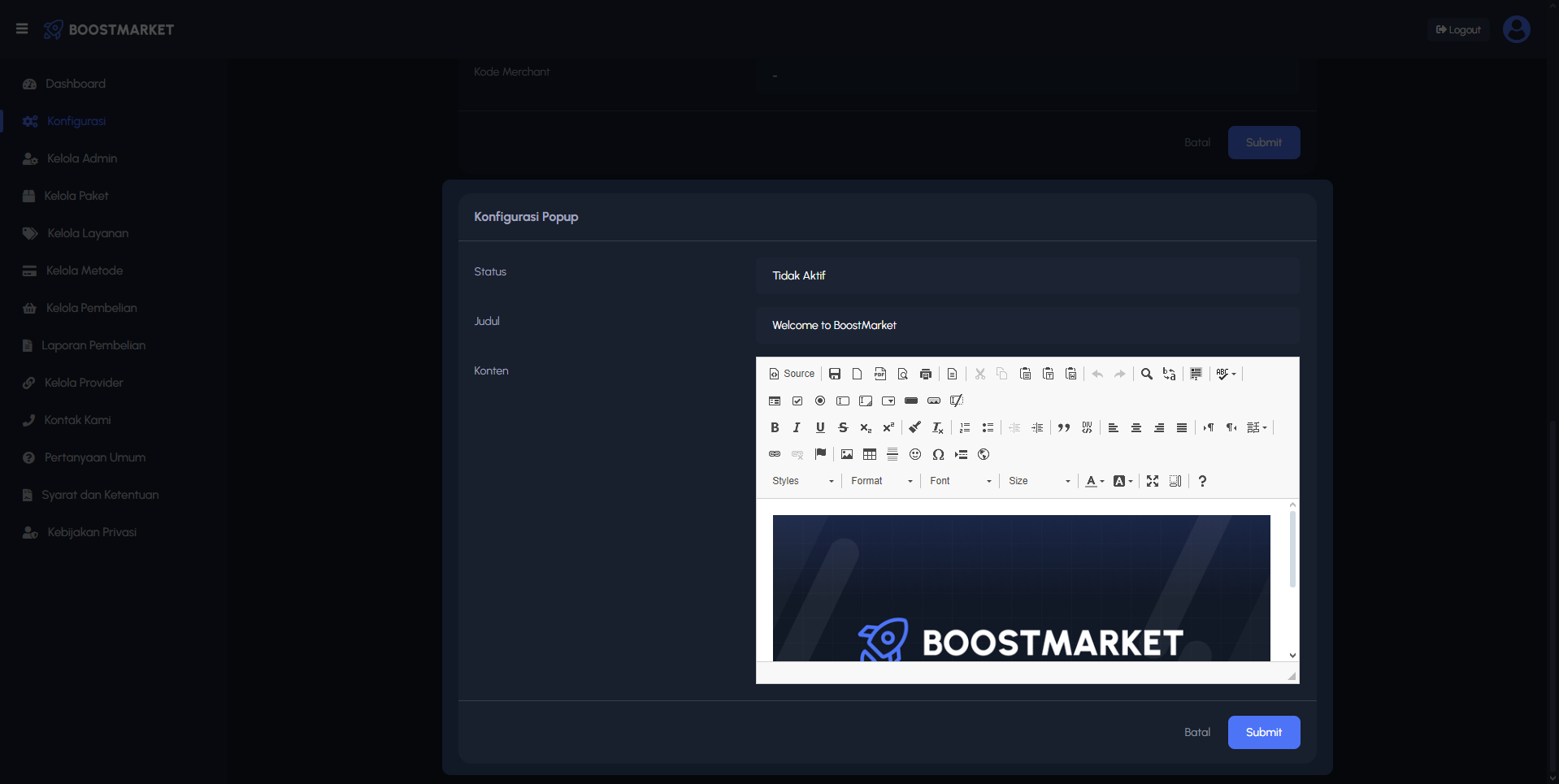Open the editor help question mark

click(1201, 481)
